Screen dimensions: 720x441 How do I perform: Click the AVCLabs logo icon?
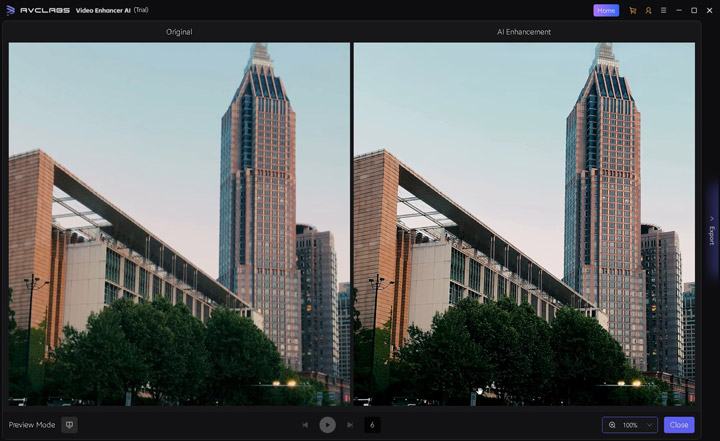[x=11, y=10]
